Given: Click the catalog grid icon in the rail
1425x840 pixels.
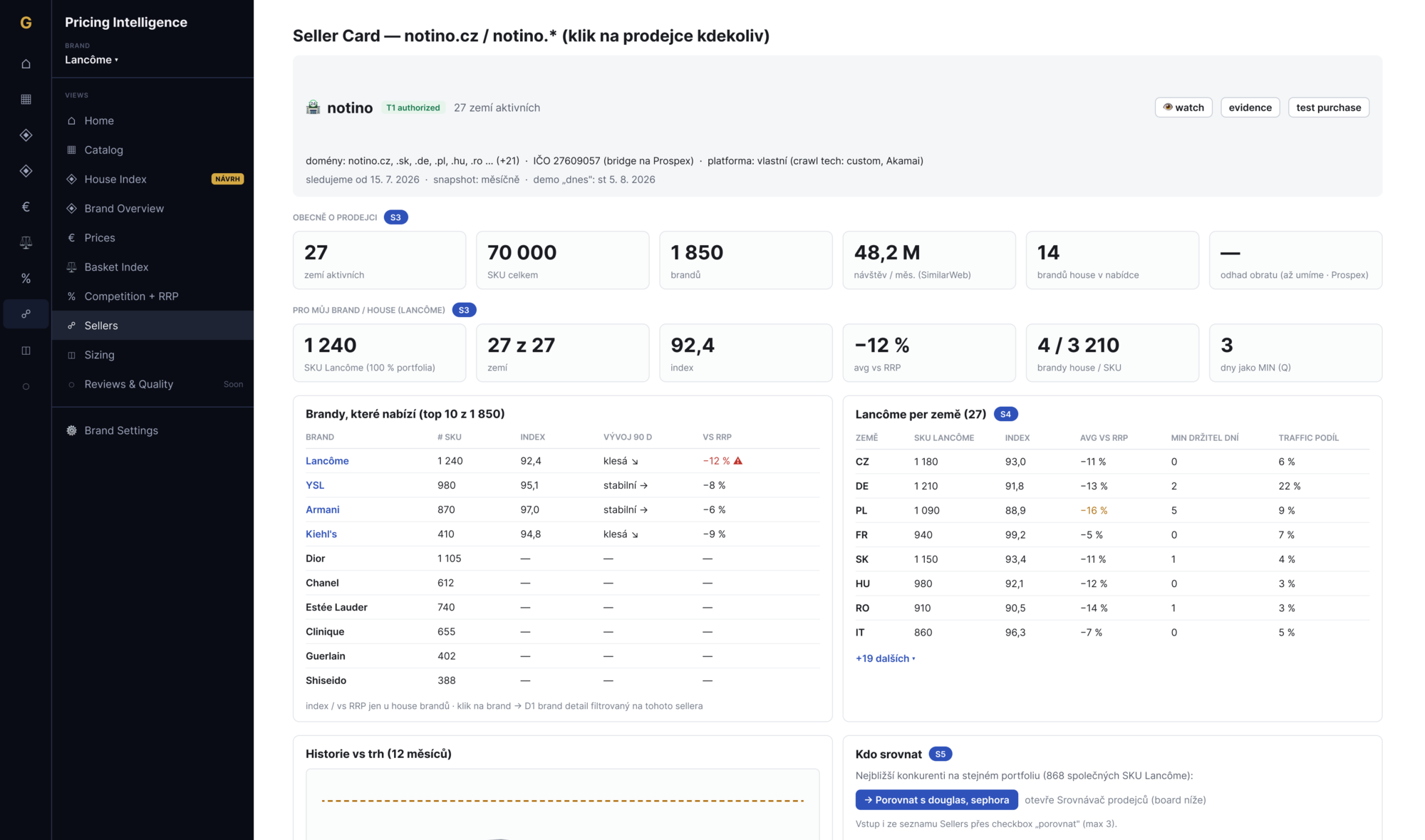Looking at the screenshot, I should tap(26, 100).
